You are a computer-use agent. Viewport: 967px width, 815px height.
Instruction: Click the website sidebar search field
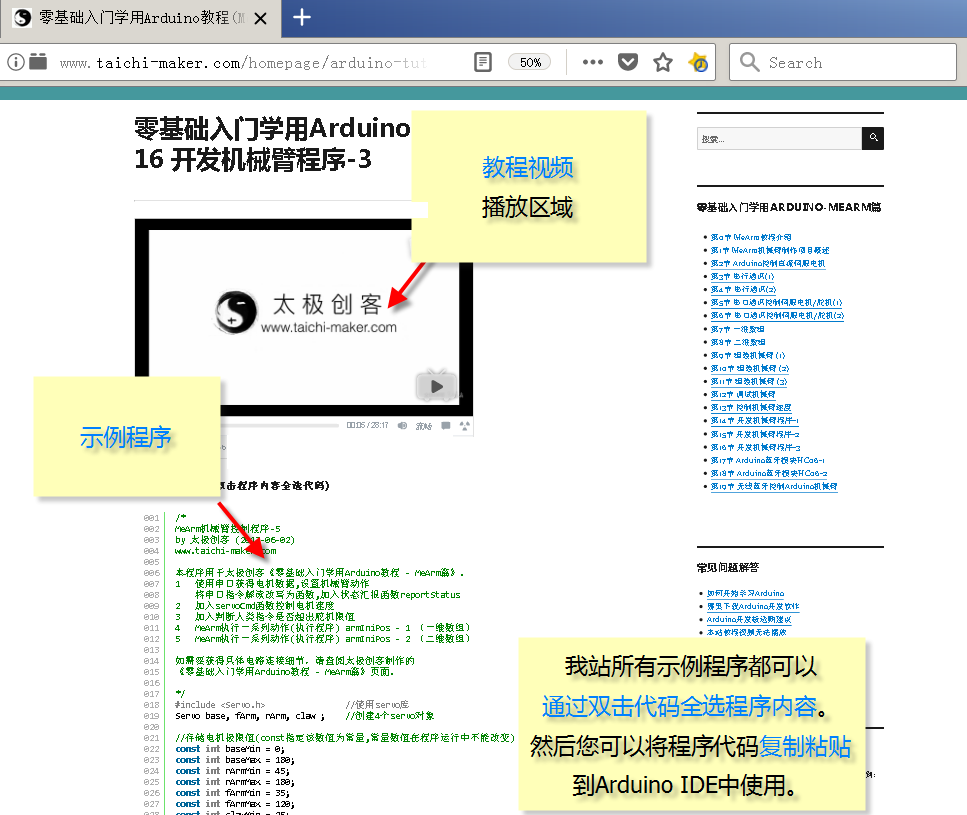(779, 139)
